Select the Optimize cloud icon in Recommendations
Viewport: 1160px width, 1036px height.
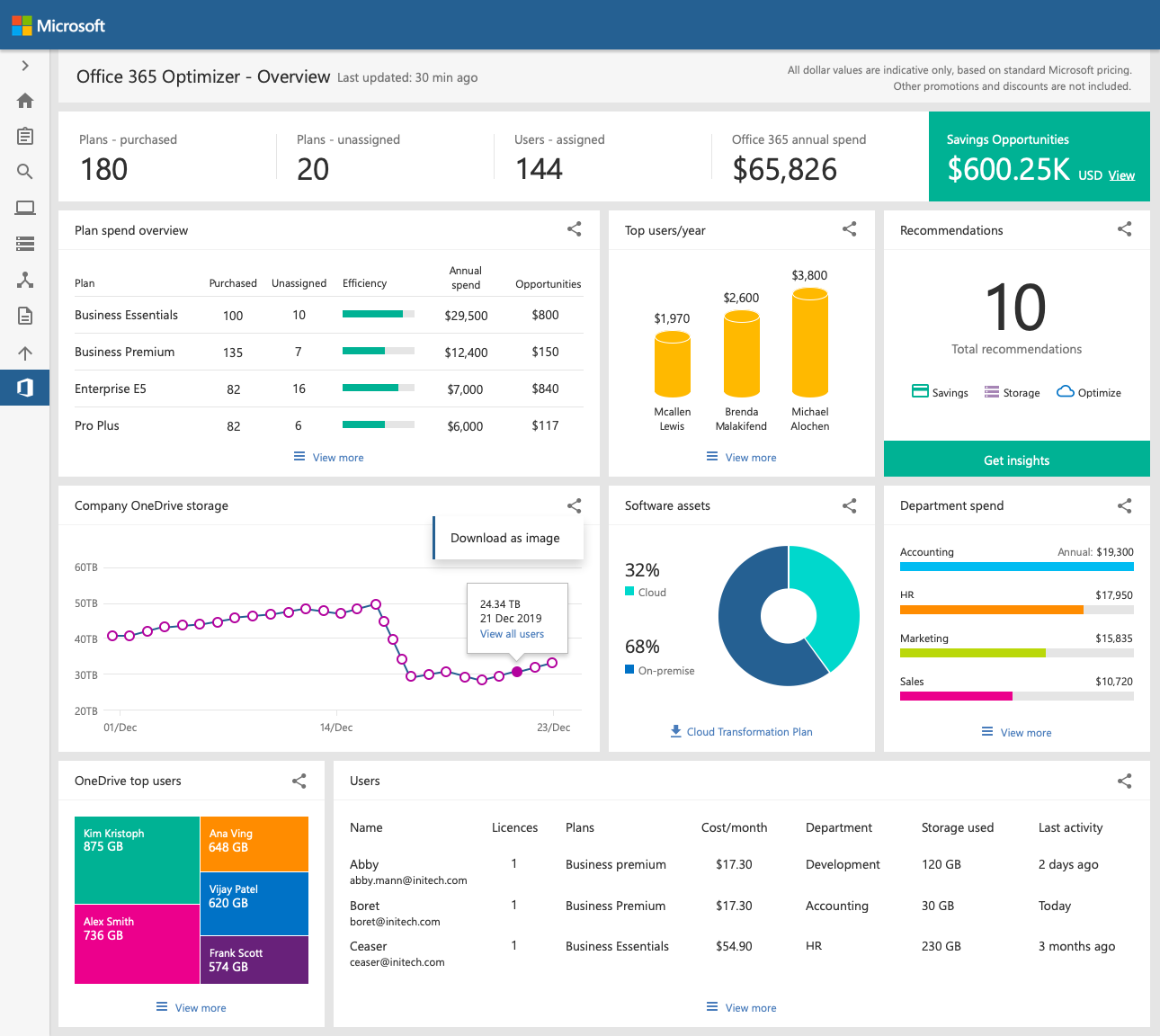(x=1066, y=391)
